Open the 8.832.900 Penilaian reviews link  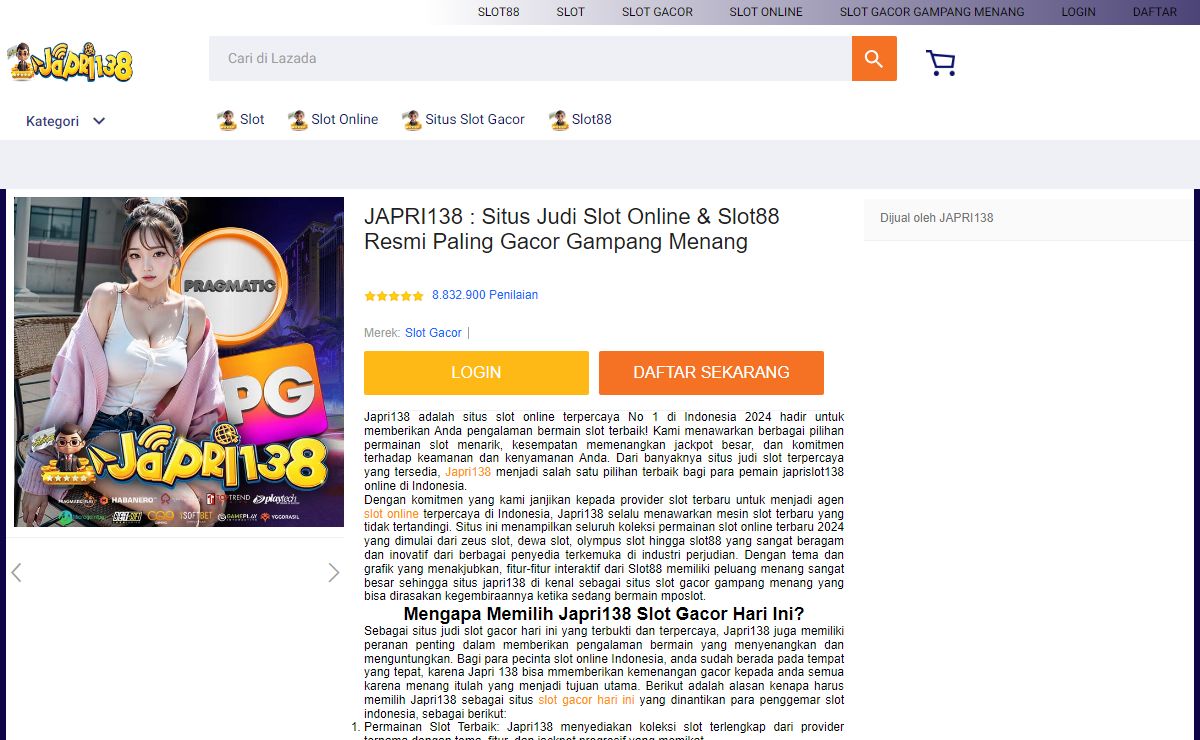click(485, 295)
